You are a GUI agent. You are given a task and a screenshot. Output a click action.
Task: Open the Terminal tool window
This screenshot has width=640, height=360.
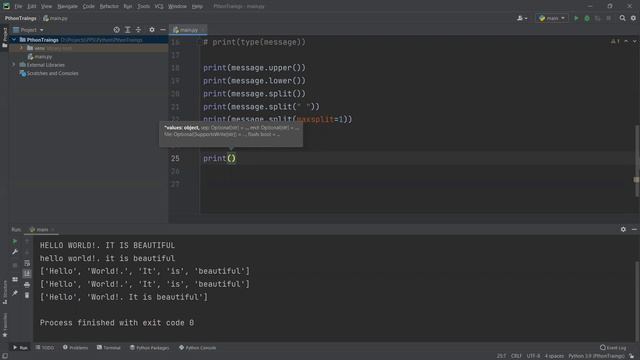tap(109, 348)
